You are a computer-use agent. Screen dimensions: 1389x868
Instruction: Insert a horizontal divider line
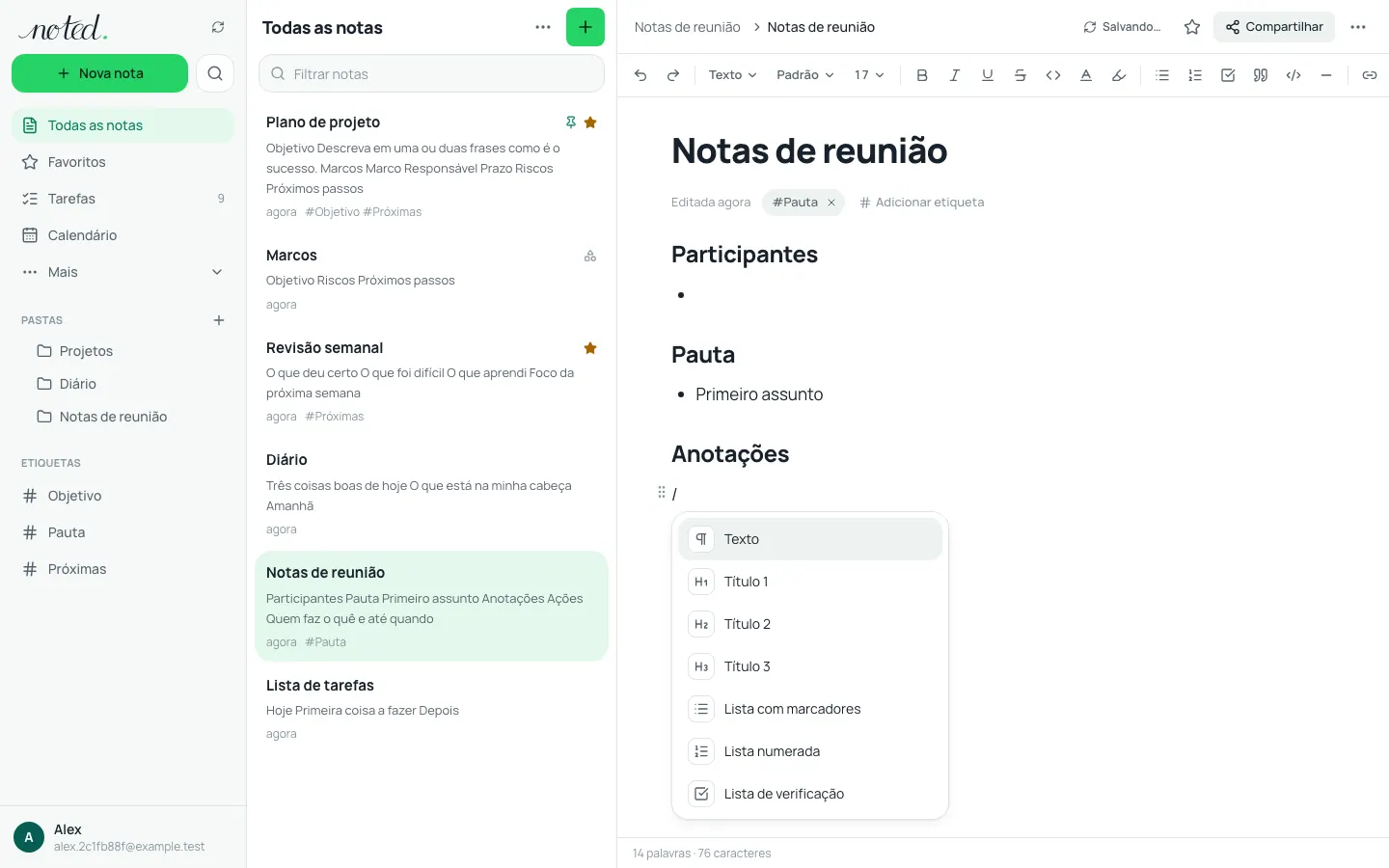(x=1326, y=75)
